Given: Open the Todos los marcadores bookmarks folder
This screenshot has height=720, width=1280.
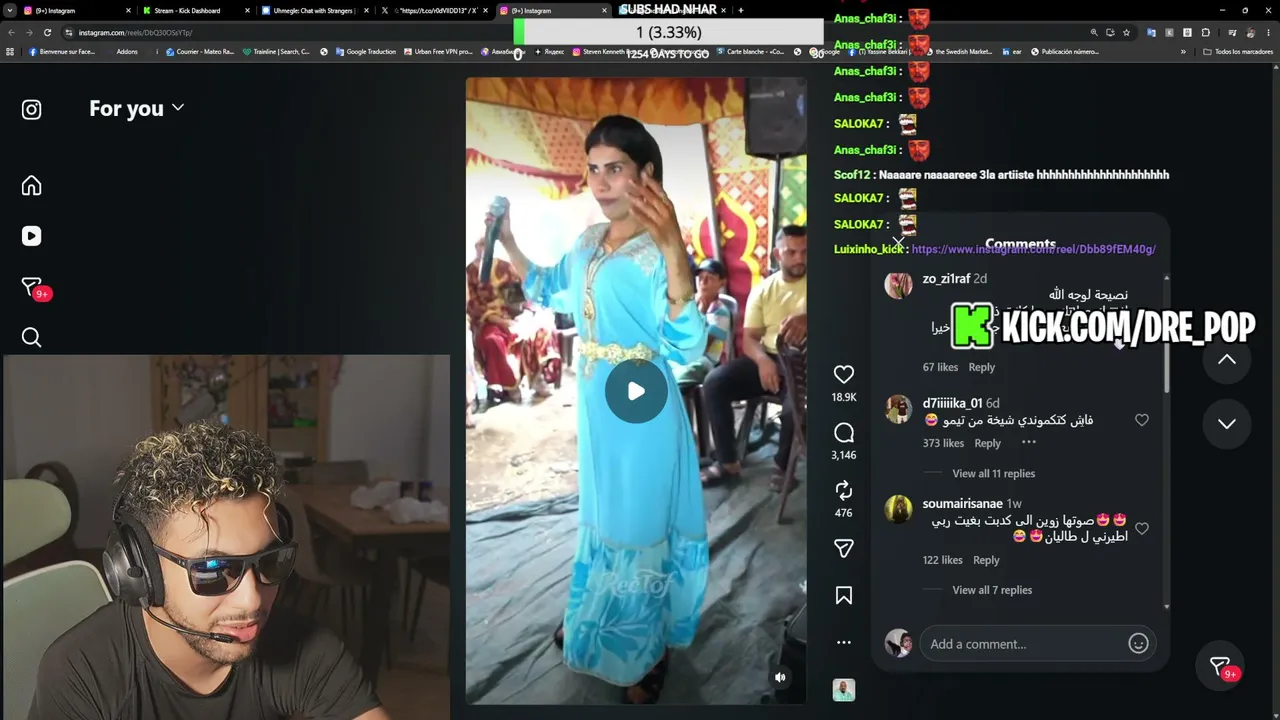Looking at the screenshot, I should [x=1238, y=52].
